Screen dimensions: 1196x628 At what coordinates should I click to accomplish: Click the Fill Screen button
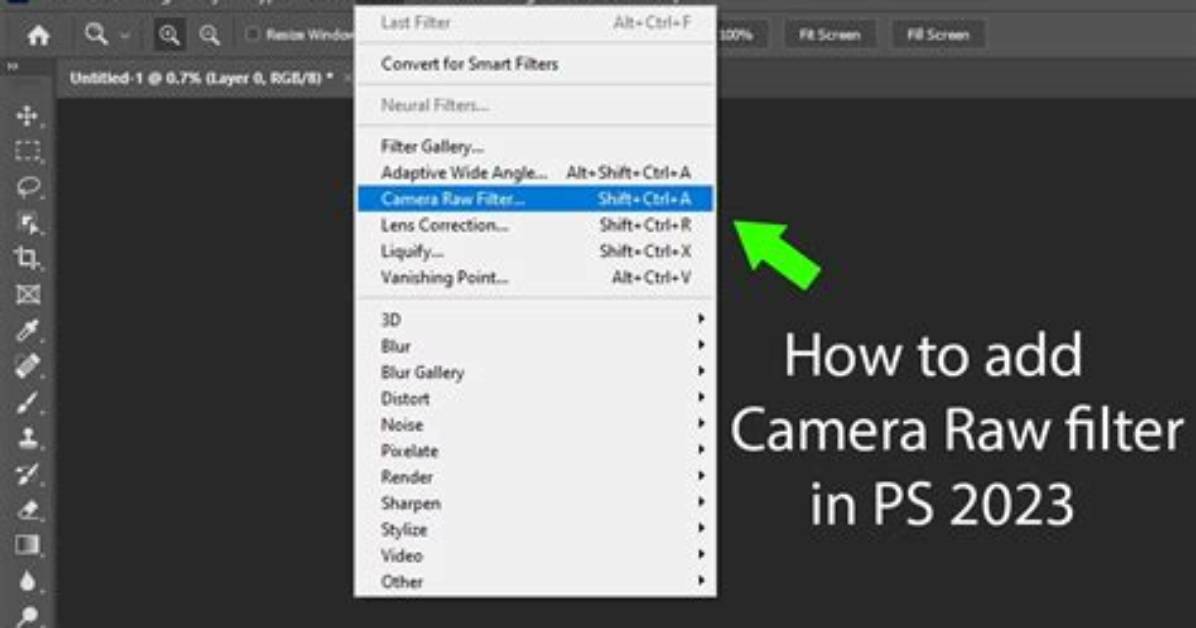[938, 35]
